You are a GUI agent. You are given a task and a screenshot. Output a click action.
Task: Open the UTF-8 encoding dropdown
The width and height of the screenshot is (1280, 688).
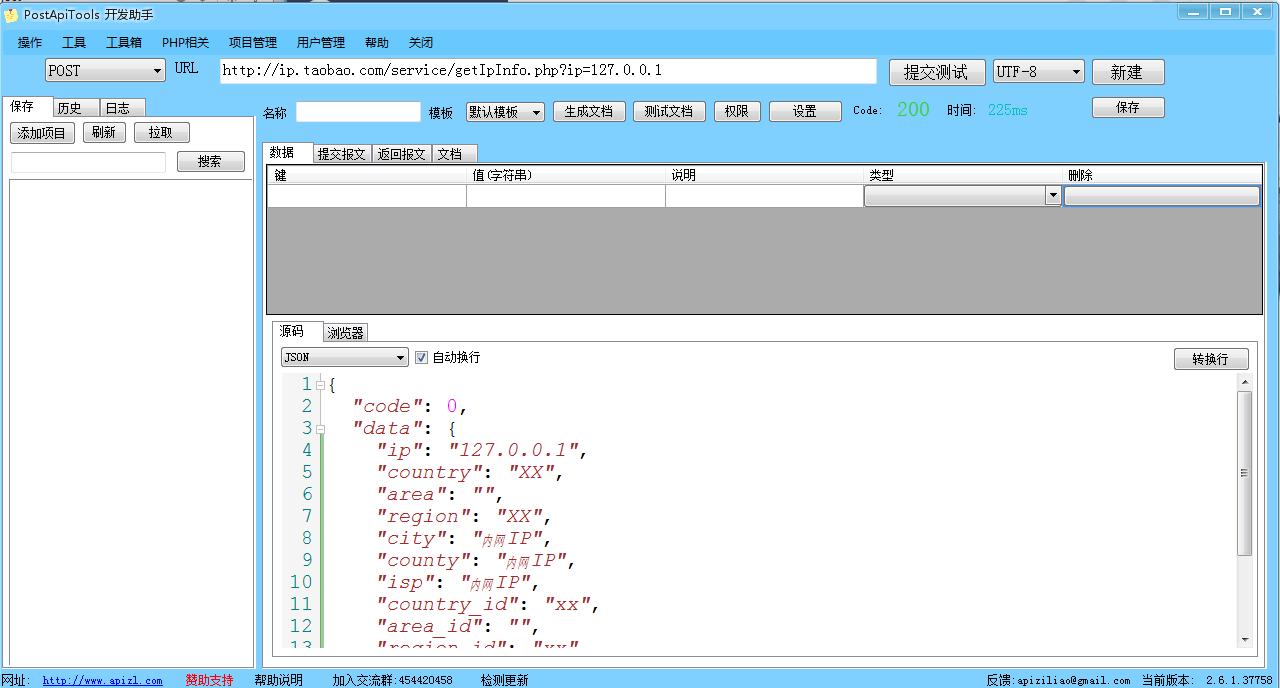click(1035, 71)
